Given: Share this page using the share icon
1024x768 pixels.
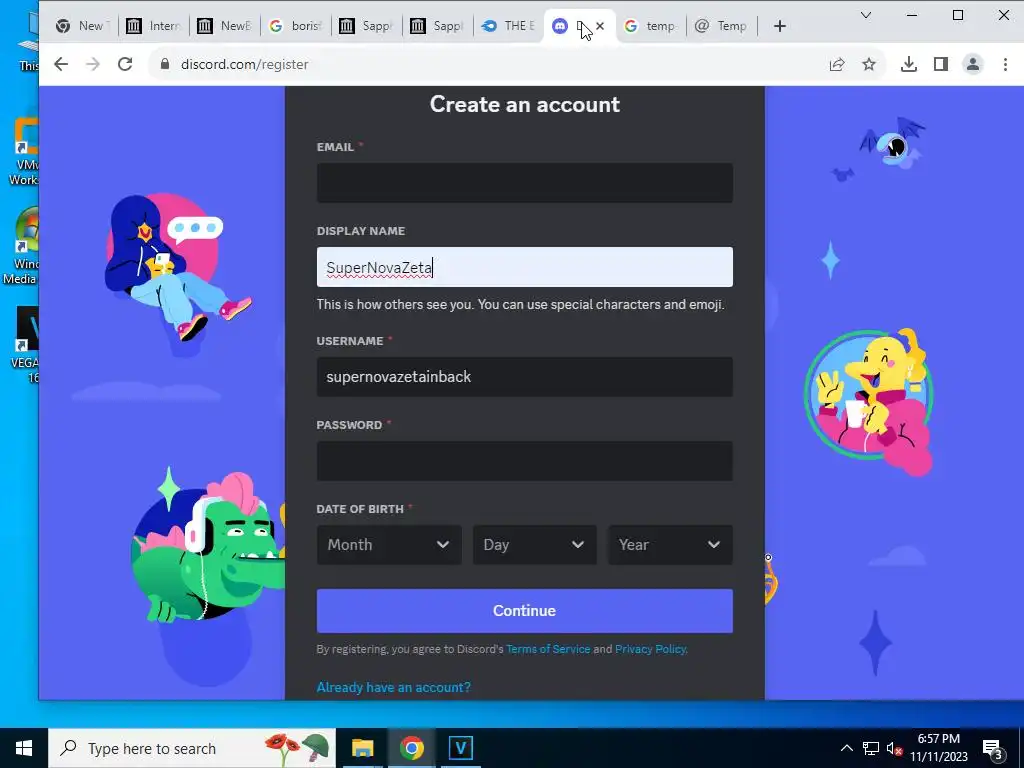Looking at the screenshot, I should [x=837, y=64].
